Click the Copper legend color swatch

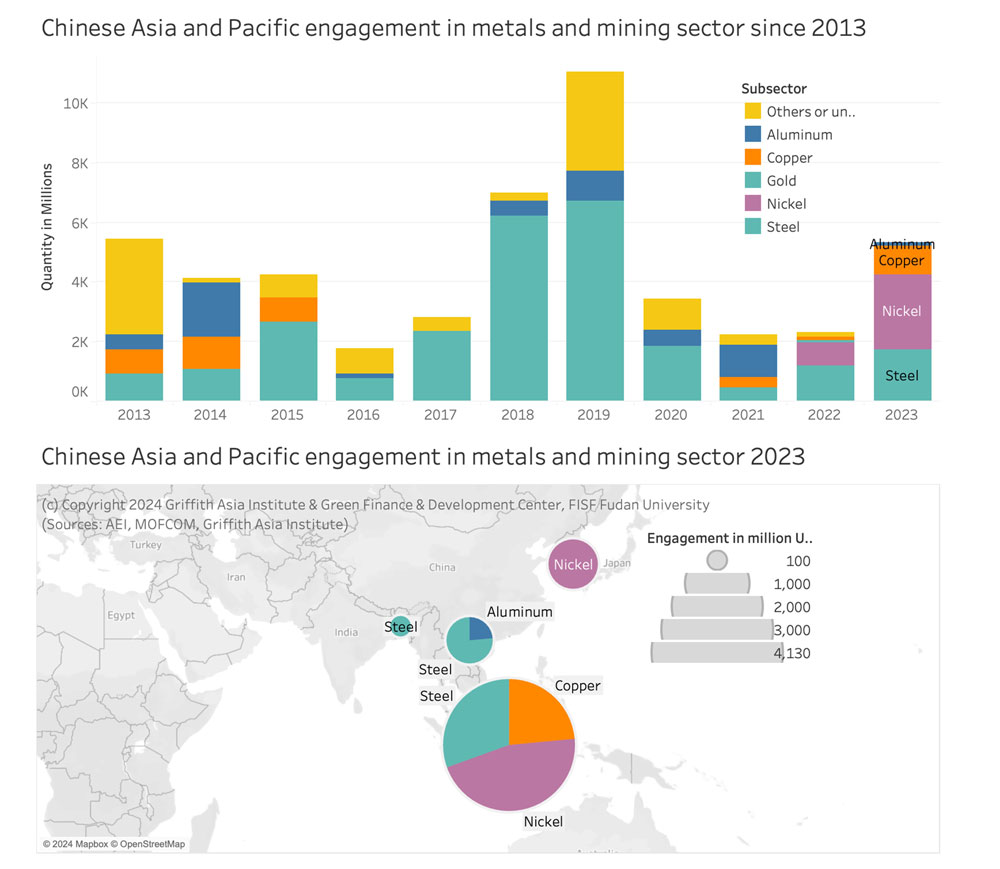tap(753, 158)
